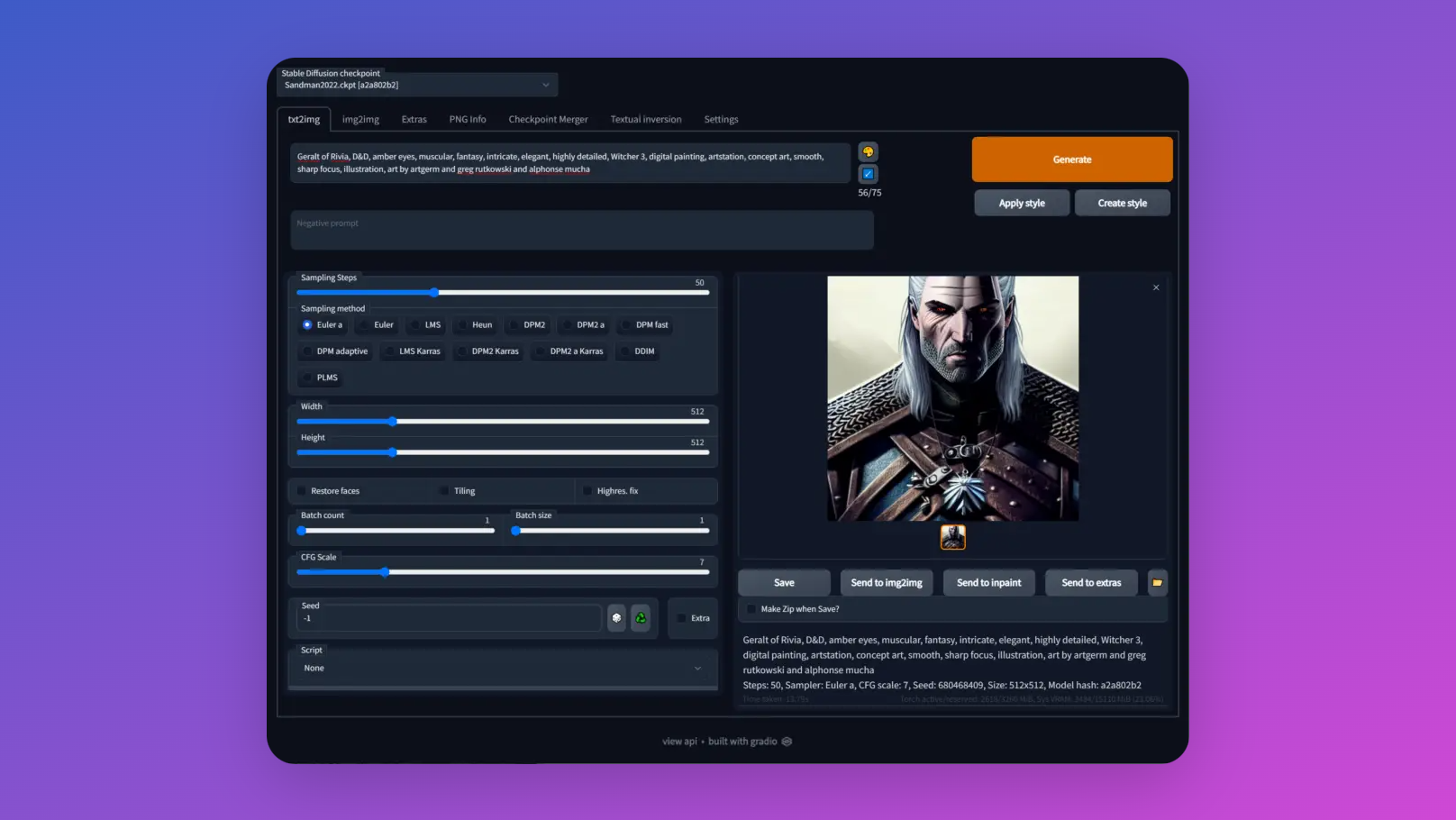Click into the Seed input field
Viewport: 1456px width, 820px height.
tap(449, 618)
